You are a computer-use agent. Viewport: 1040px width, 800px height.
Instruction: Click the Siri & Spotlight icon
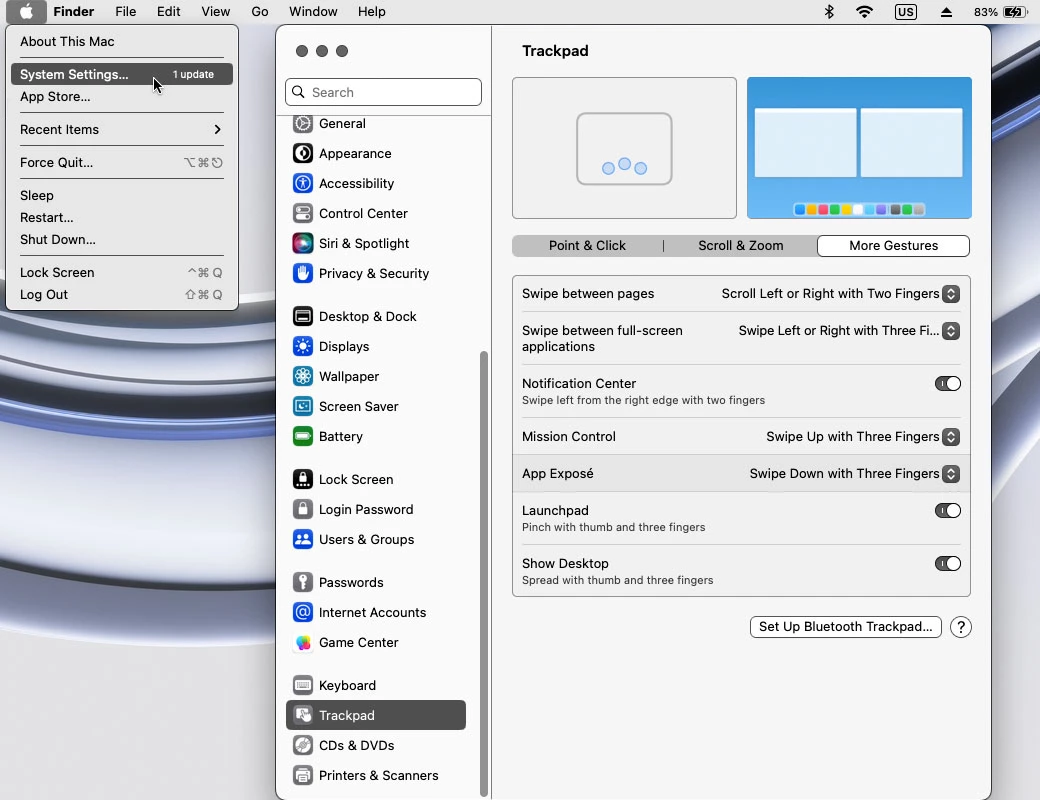pyautogui.click(x=302, y=243)
